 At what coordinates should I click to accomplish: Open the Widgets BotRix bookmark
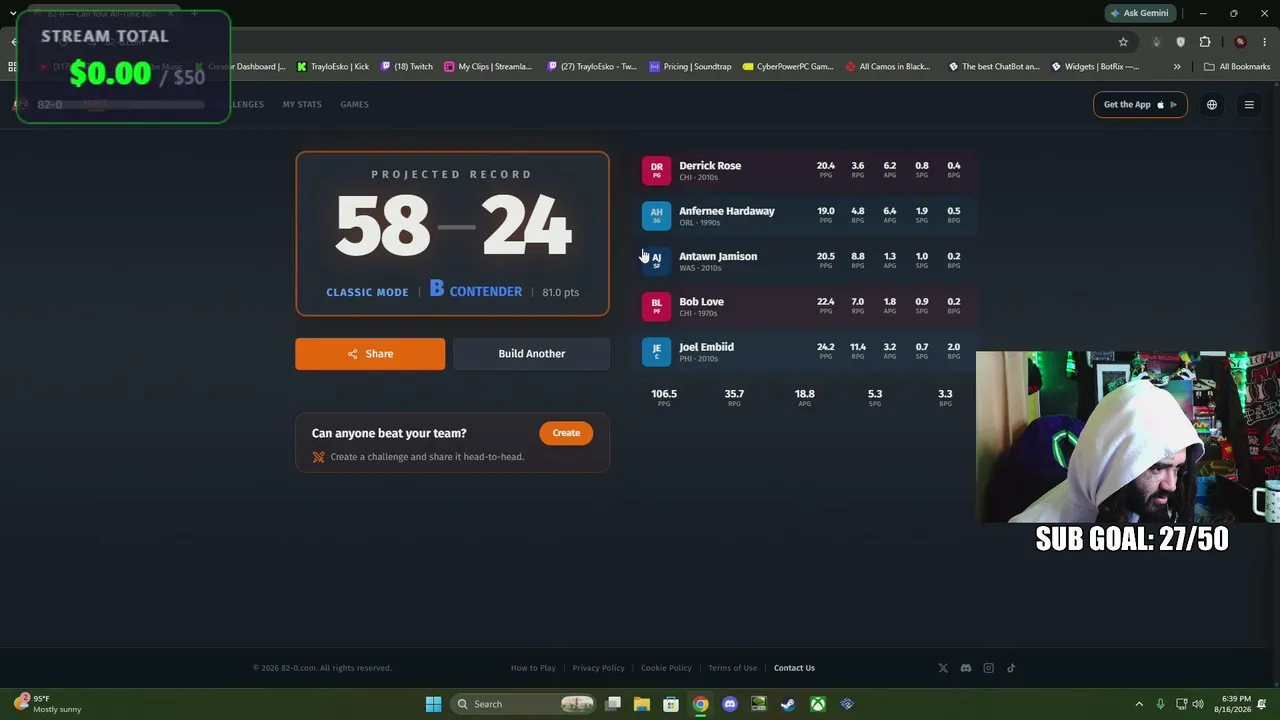pos(1095,67)
